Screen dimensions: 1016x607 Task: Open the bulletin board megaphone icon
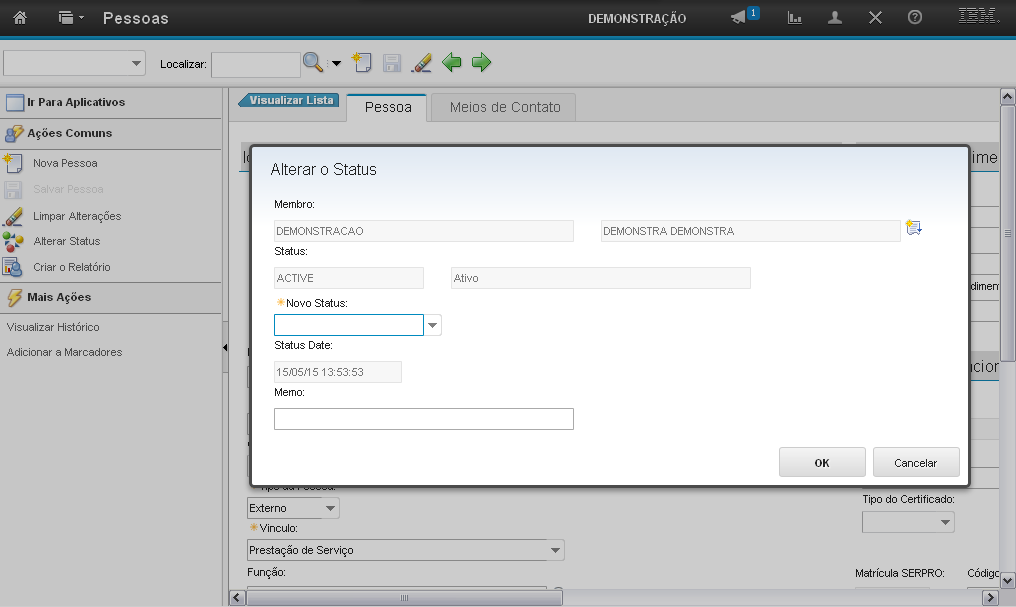pyautogui.click(x=739, y=18)
